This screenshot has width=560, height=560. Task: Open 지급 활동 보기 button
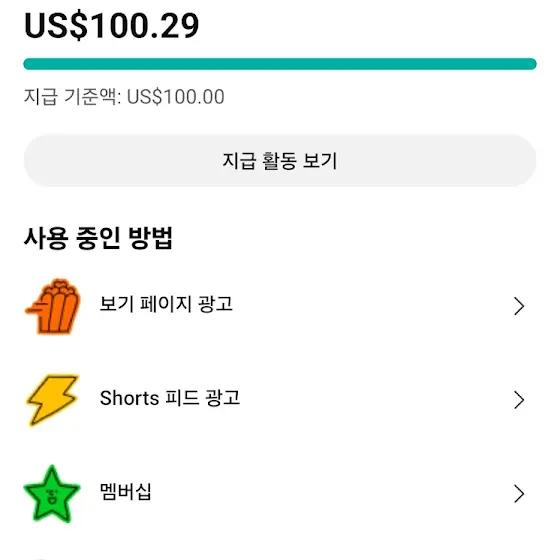[x=280, y=160]
